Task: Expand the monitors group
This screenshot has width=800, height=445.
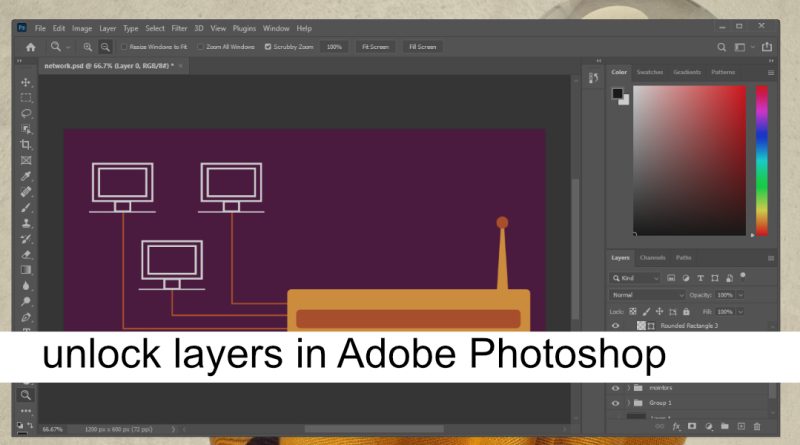Action: click(x=629, y=388)
